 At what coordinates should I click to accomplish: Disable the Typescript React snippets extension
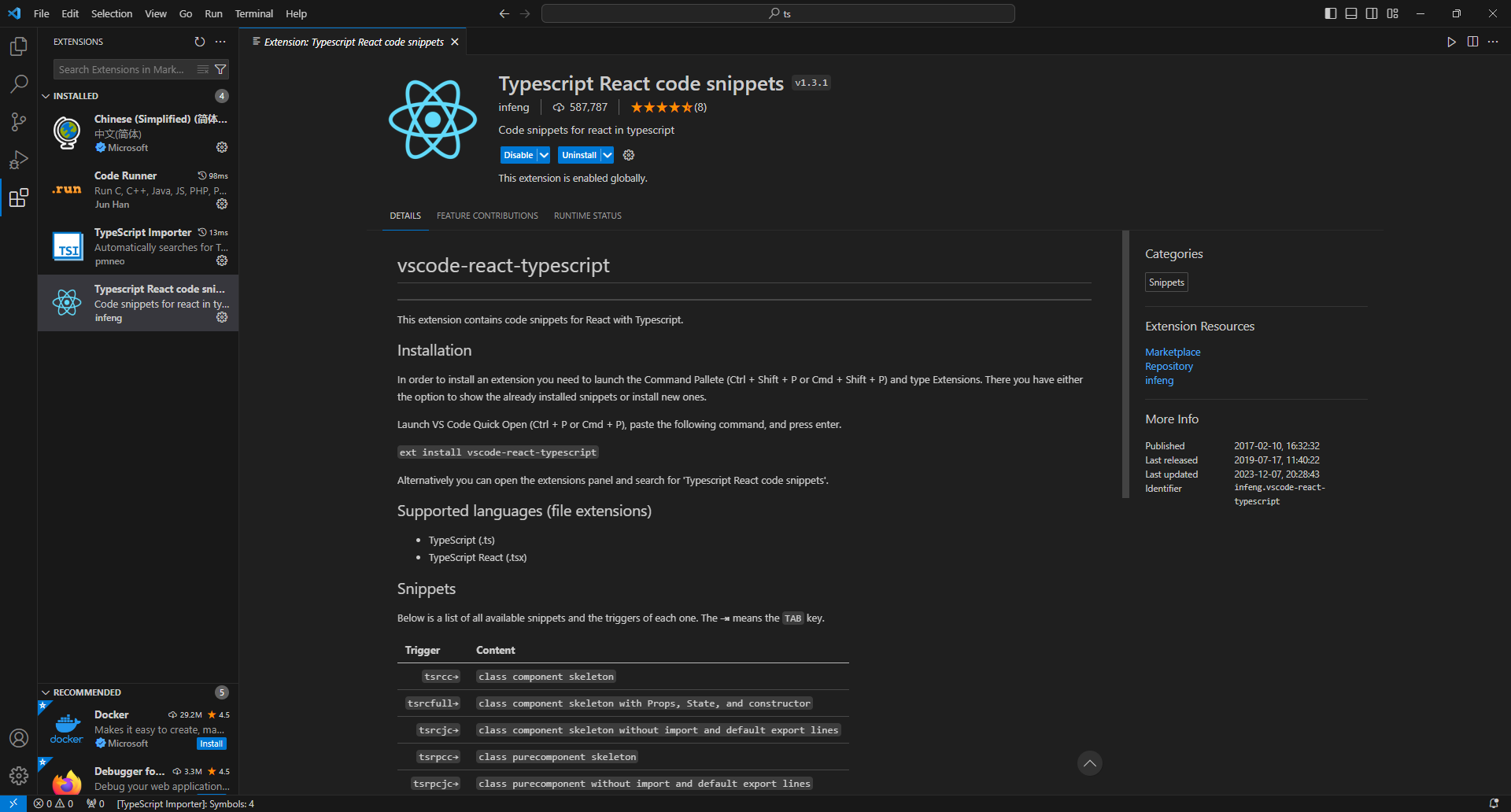point(519,155)
